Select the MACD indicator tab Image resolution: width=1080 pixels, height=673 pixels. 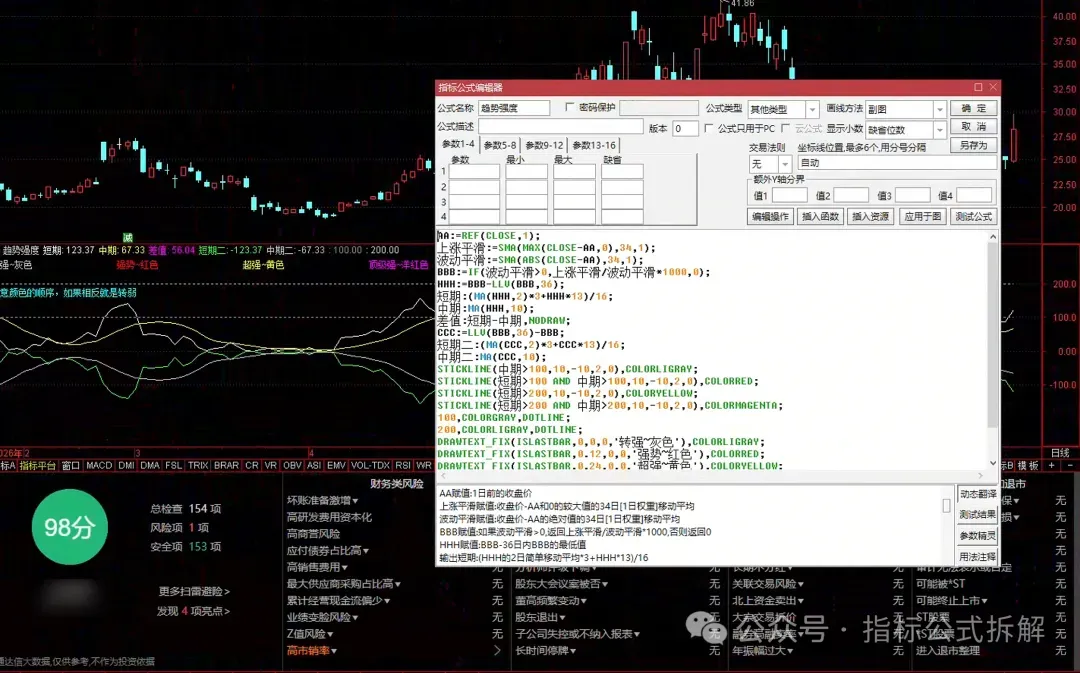[x=99, y=466]
